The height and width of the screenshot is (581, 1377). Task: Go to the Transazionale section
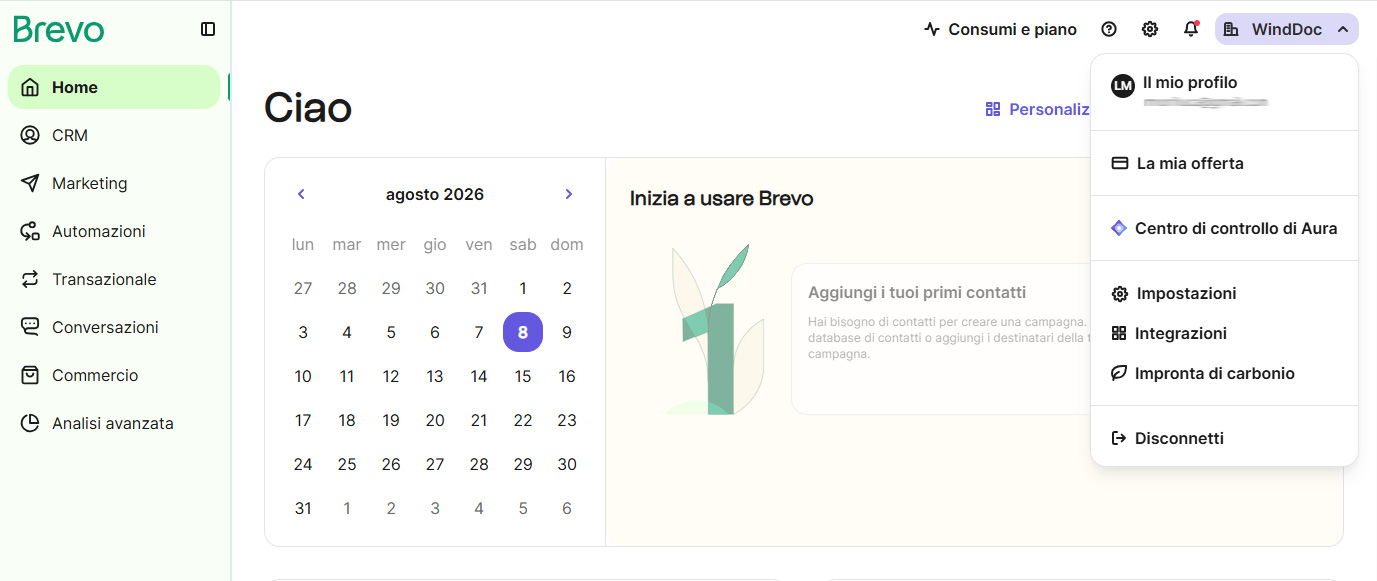[x=114, y=279]
